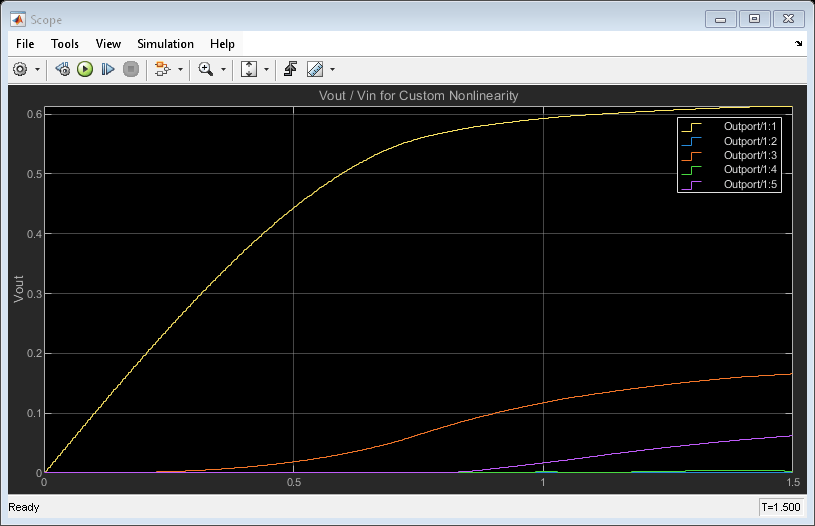Click the Step Back simulation button
This screenshot has height=526, width=815.
point(62,69)
